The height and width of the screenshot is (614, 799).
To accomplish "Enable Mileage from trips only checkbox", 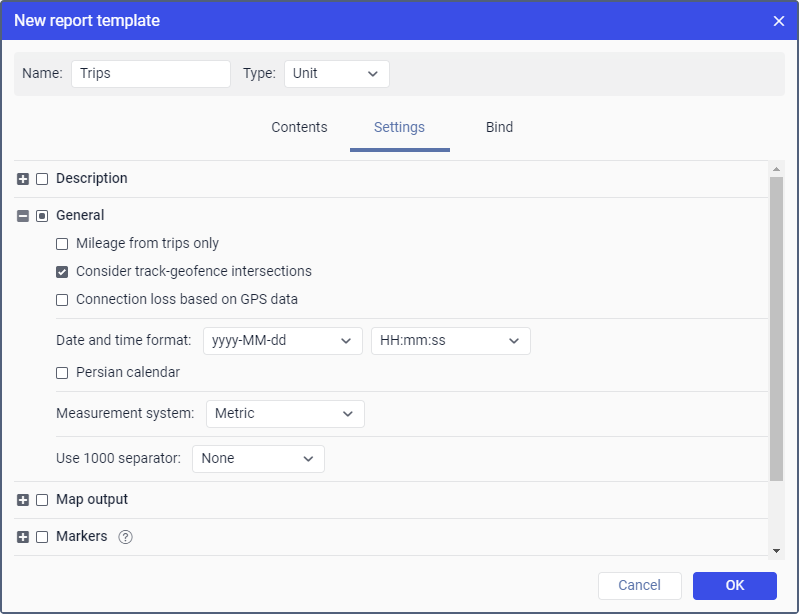I will click(x=62, y=243).
